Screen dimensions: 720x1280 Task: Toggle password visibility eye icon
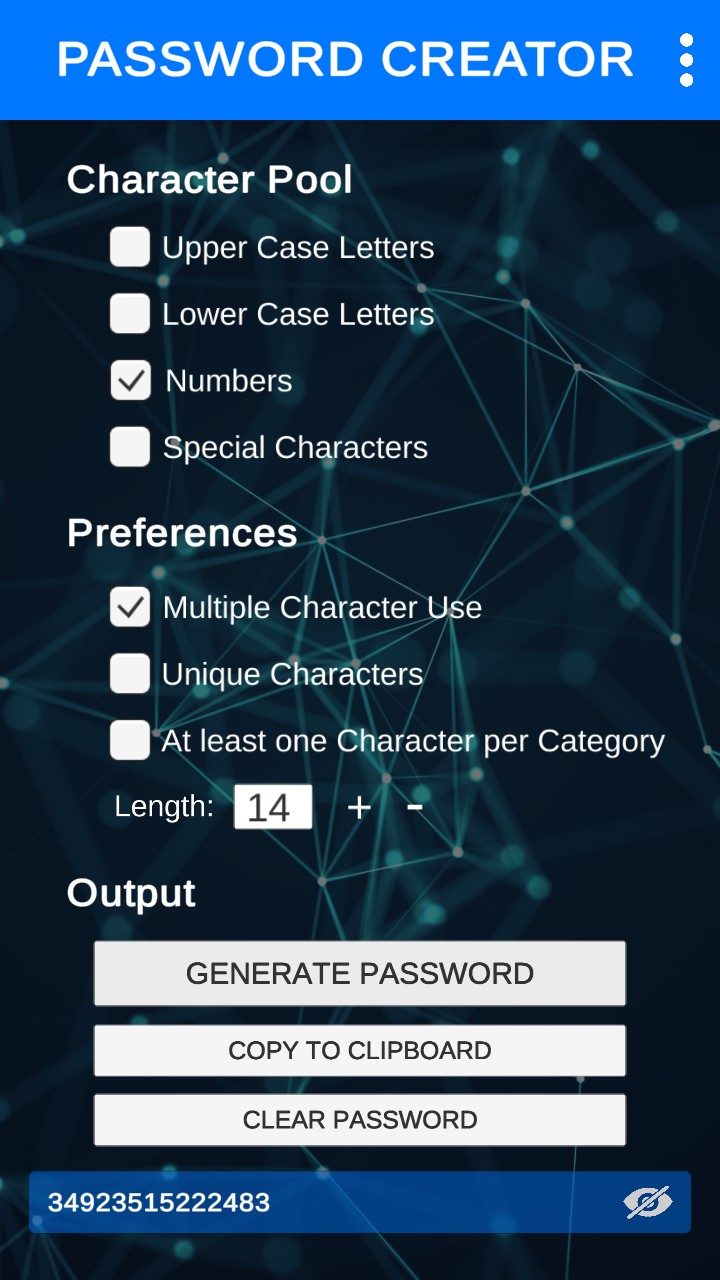click(648, 1202)
